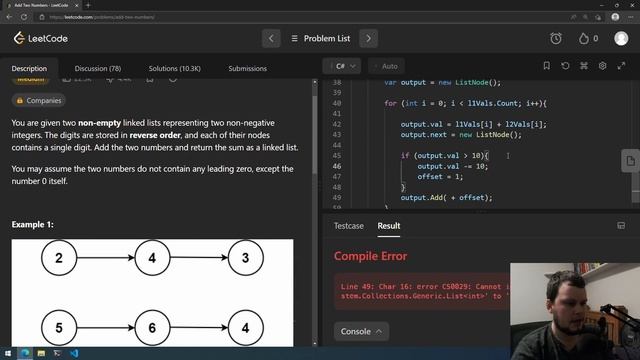The image size is (640, 360).
Task: Click the Companies tag button
Action: [x=39, y=100]
